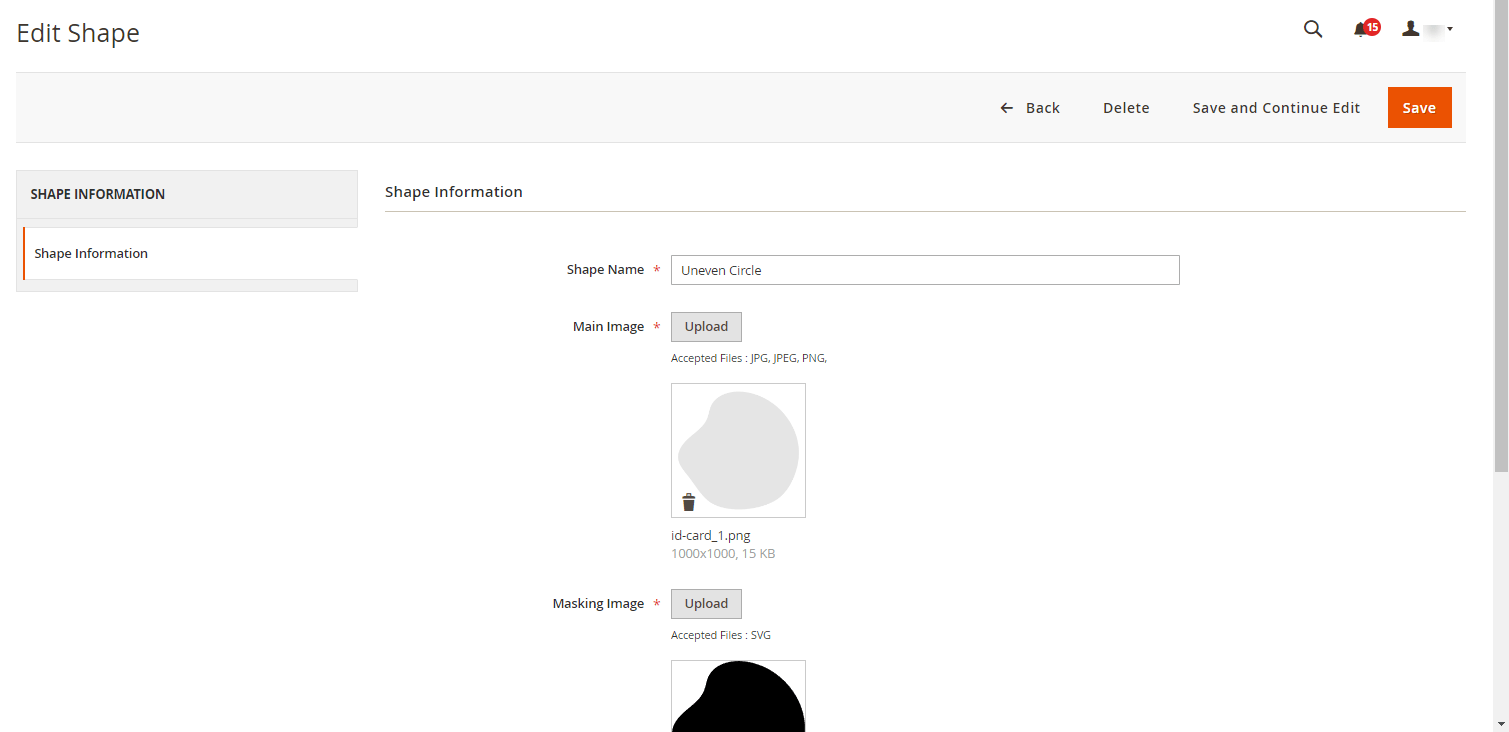Open the search magnifier icon
The height and width of the screenshot is (732, 1509).
click(1313, 29)
